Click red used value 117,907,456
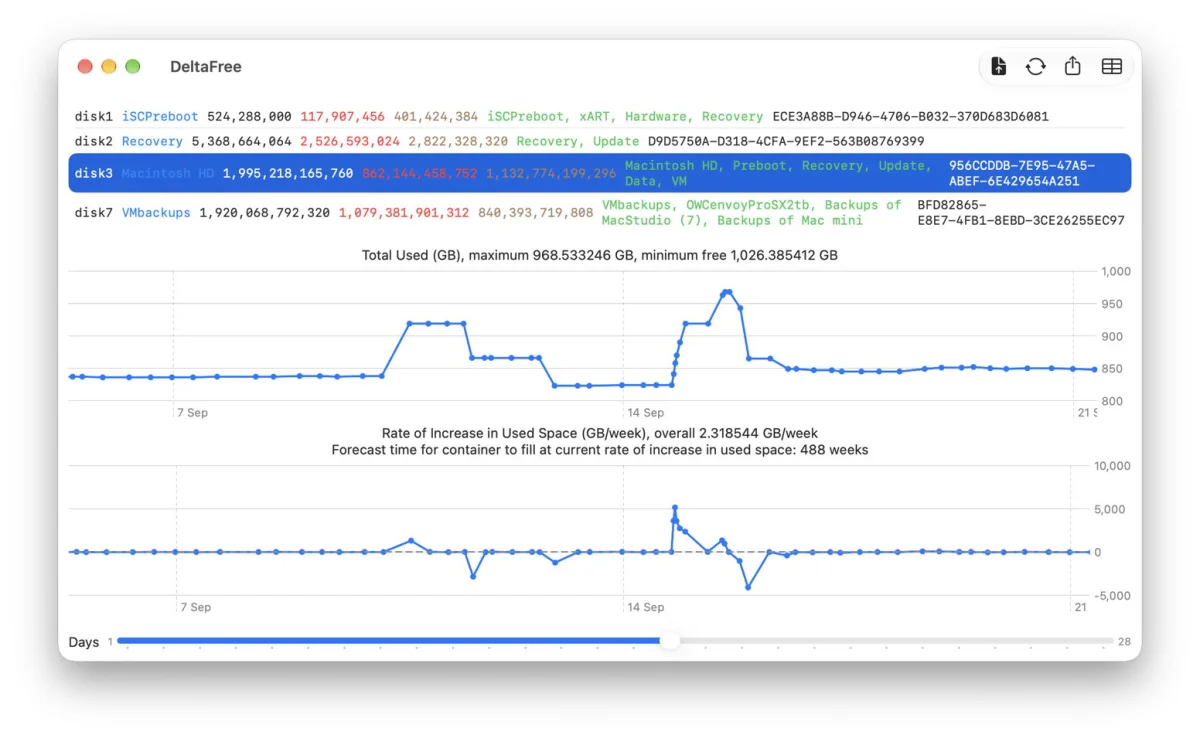This screenshot has width=1200, height=738. [342, 117]
